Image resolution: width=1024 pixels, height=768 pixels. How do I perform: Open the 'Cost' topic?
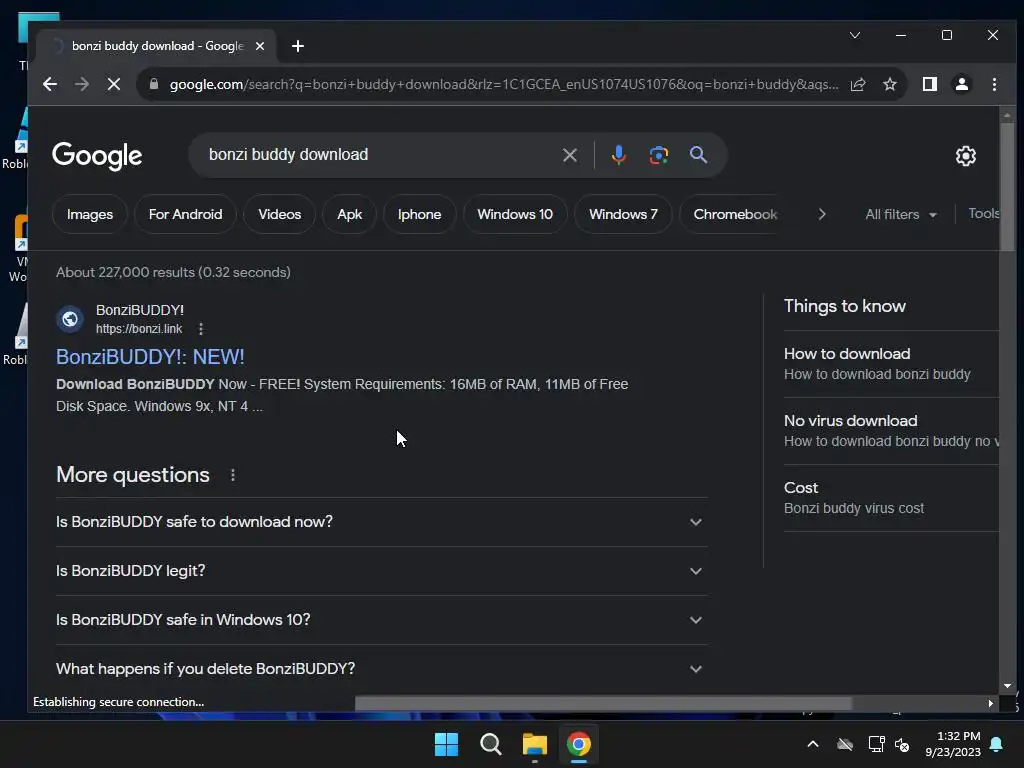tap(891, 498)
